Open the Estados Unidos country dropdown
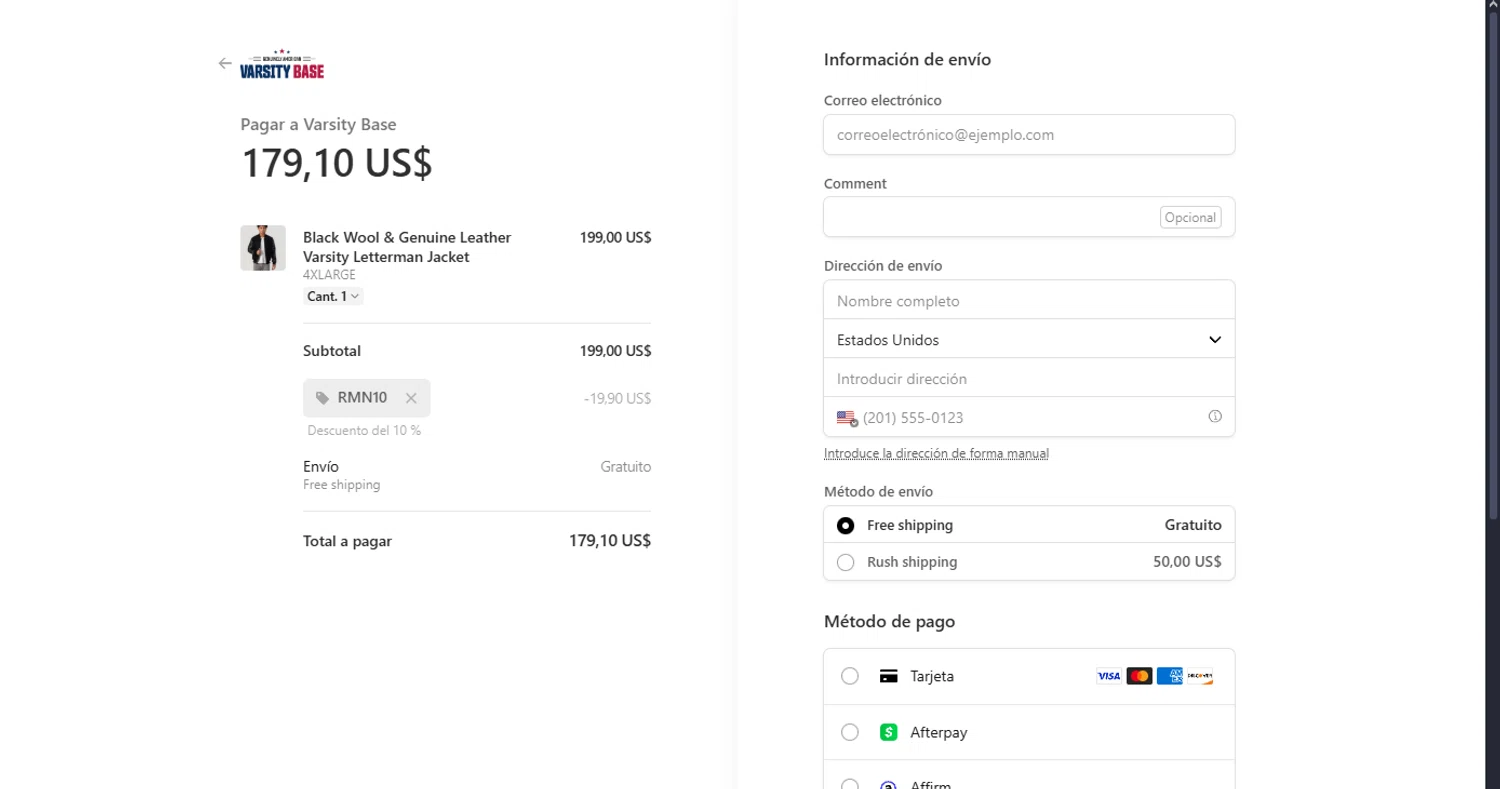 [1029, 340]
